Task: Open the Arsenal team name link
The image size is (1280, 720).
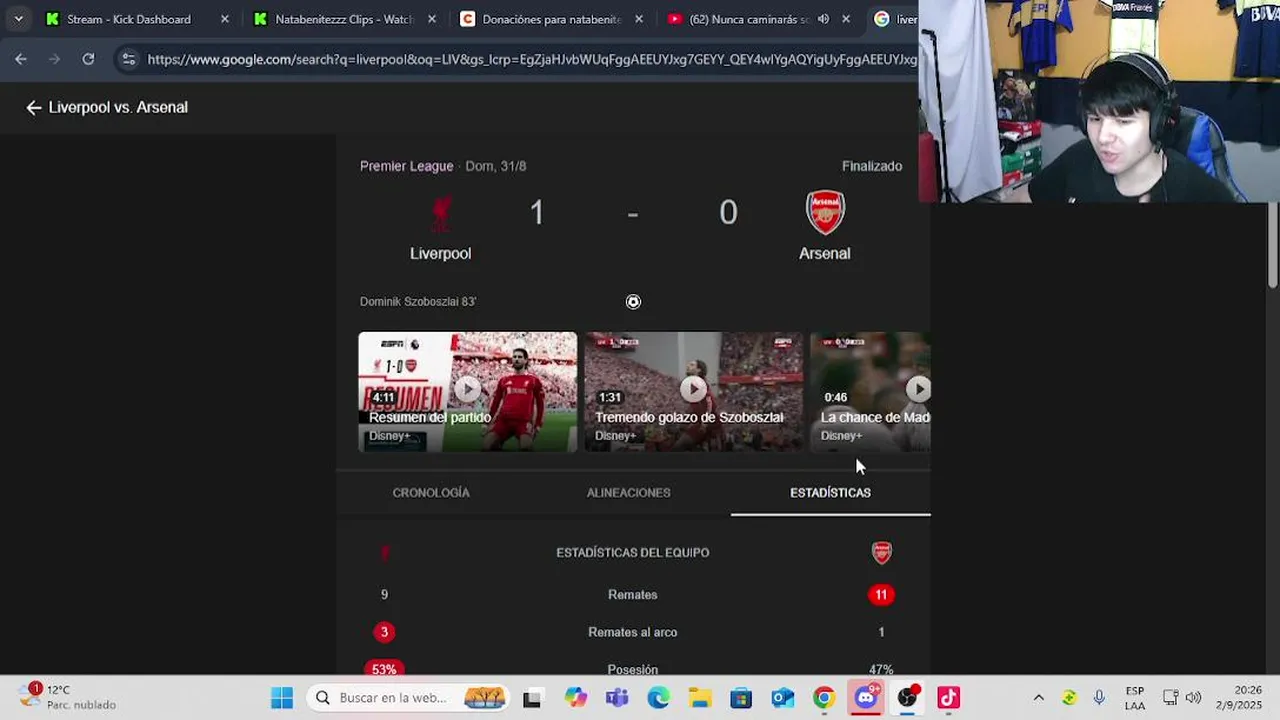Action: pos(825,254)
